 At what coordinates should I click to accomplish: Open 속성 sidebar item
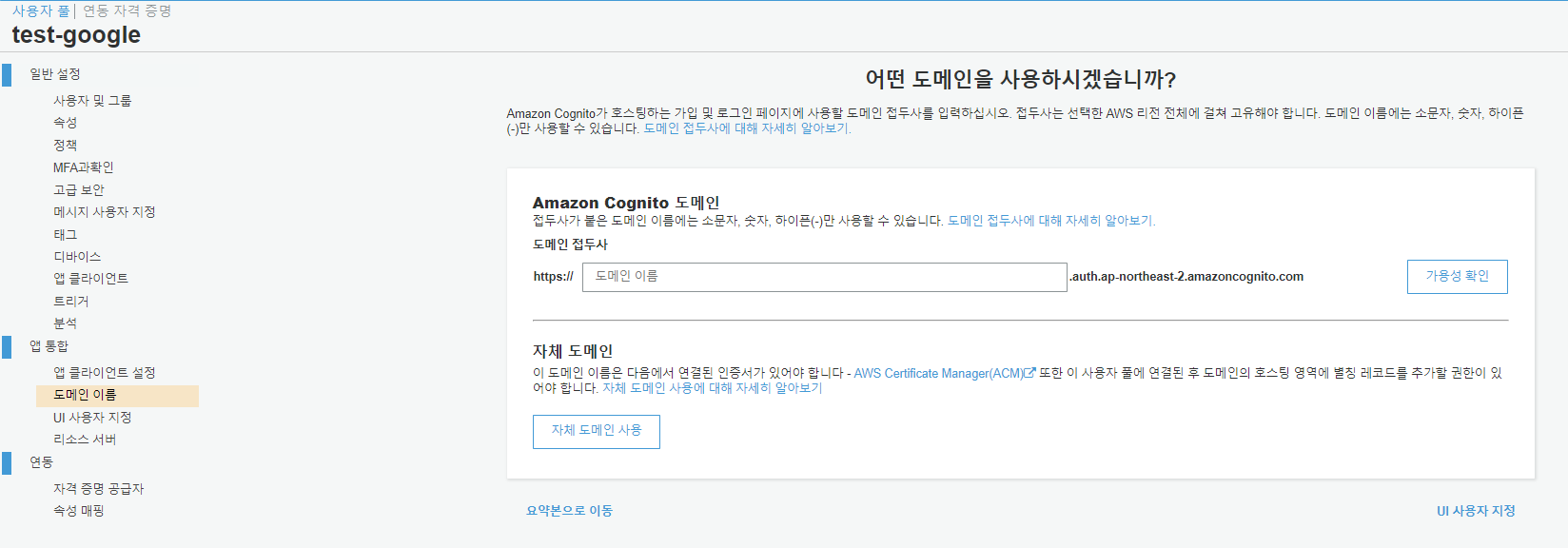(65, 123)
